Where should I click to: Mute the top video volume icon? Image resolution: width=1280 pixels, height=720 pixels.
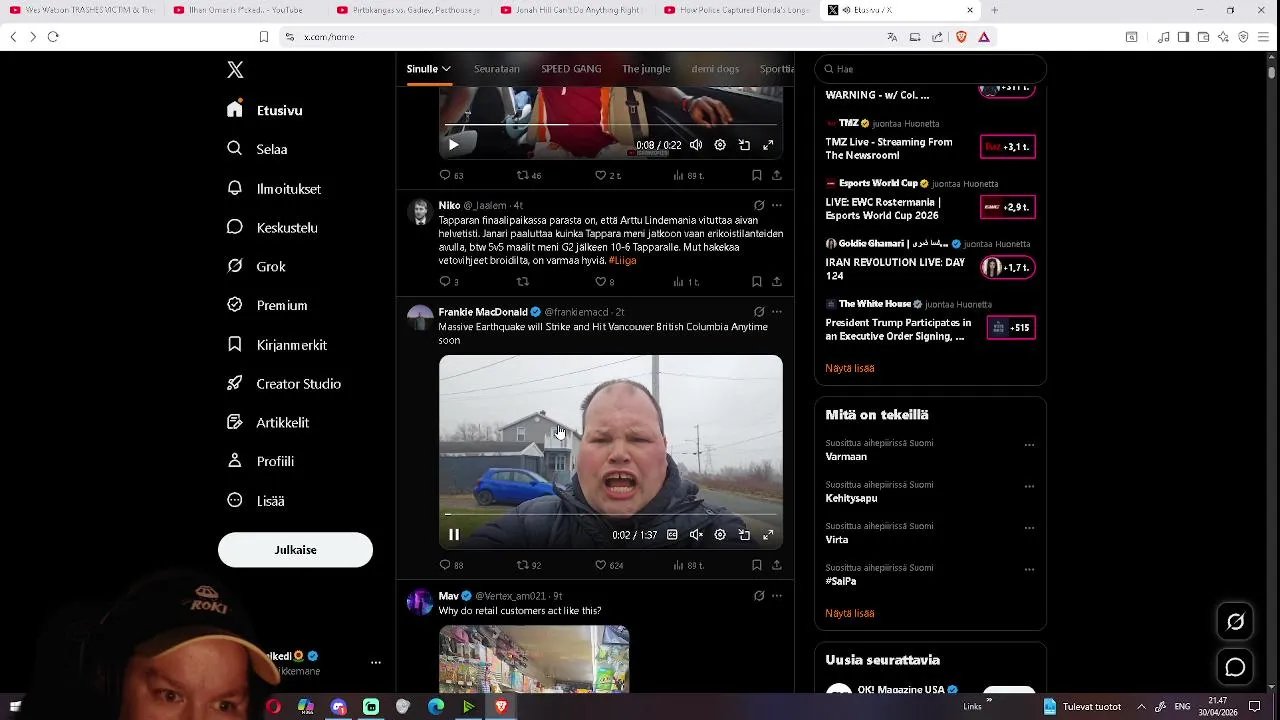tap(696, 145)
